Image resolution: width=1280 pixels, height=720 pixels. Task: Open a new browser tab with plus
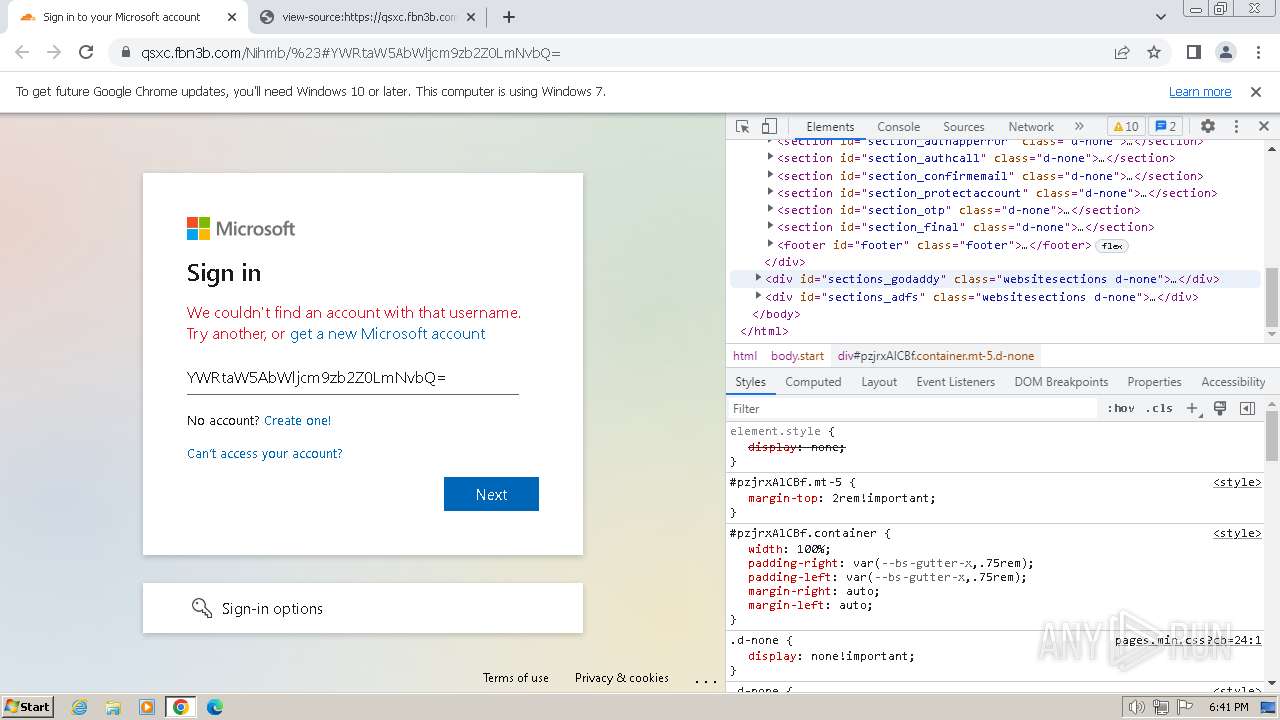pos(509,17)
